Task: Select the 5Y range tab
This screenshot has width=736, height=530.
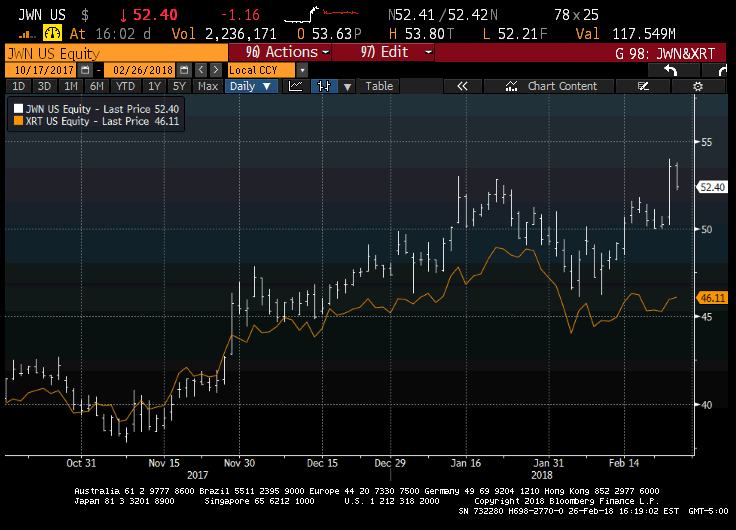Action: pos(179,86)
